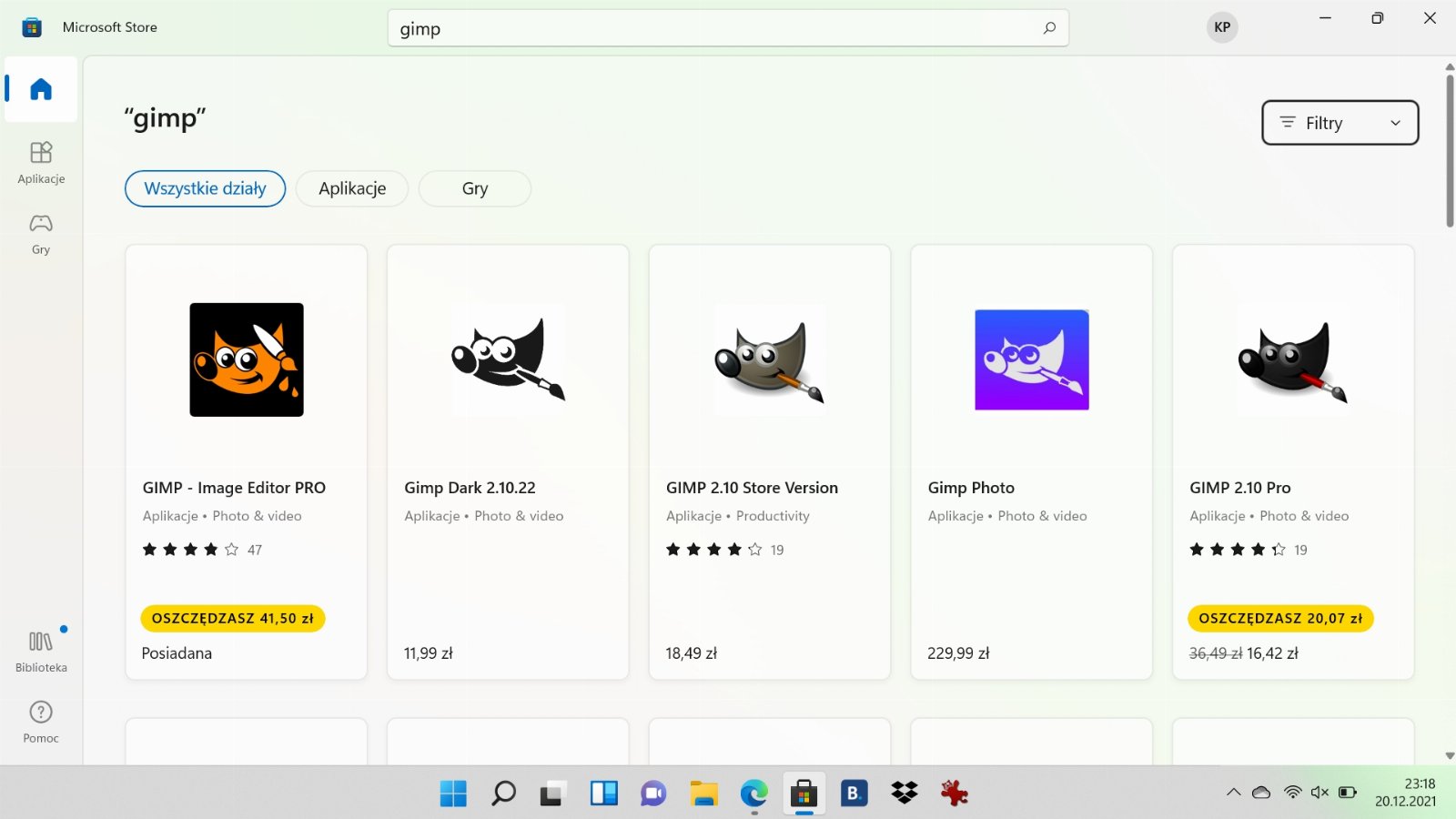
Task: Open Wi-Fi network tray icon
Action: 1292,793
